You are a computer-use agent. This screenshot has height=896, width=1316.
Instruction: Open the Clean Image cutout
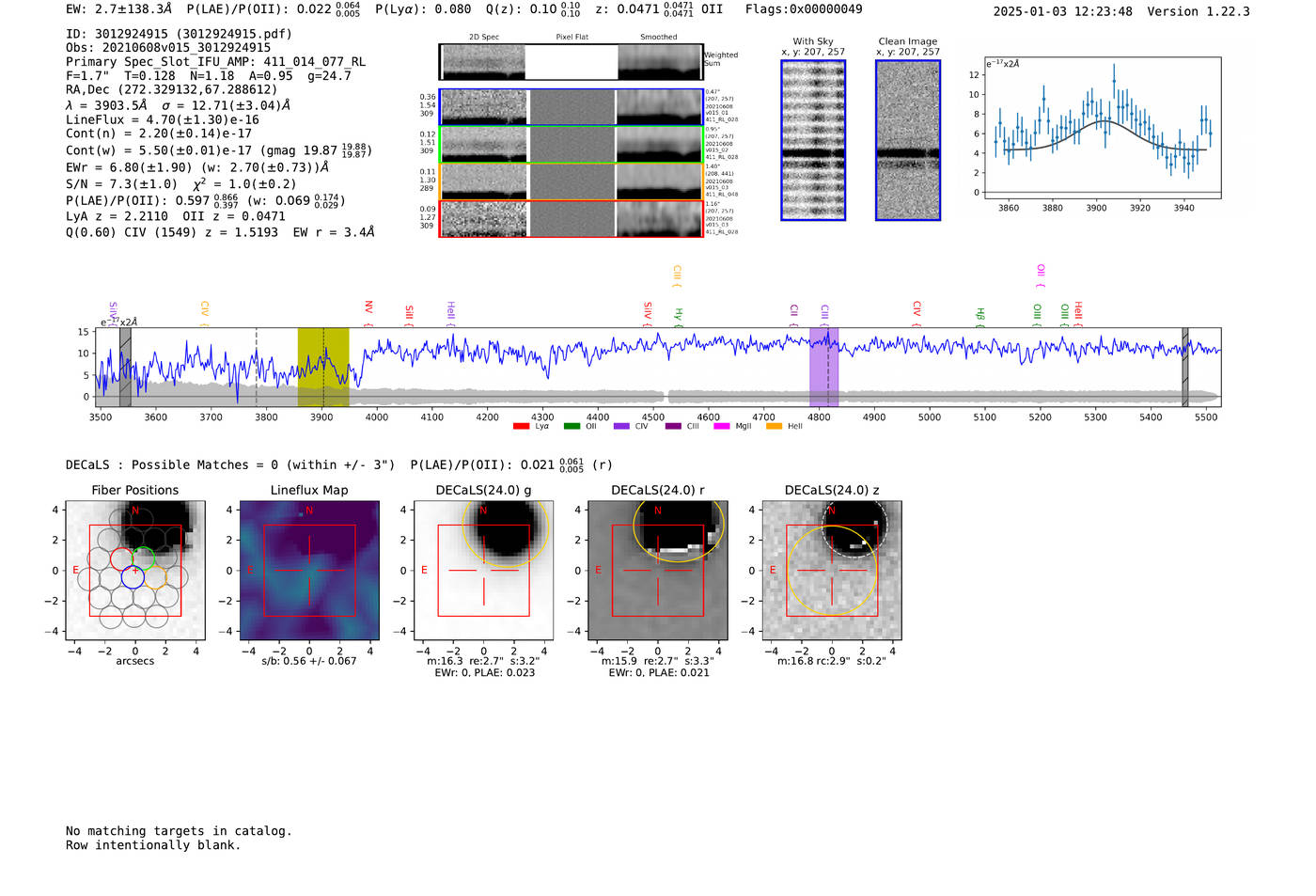[908, 140]
